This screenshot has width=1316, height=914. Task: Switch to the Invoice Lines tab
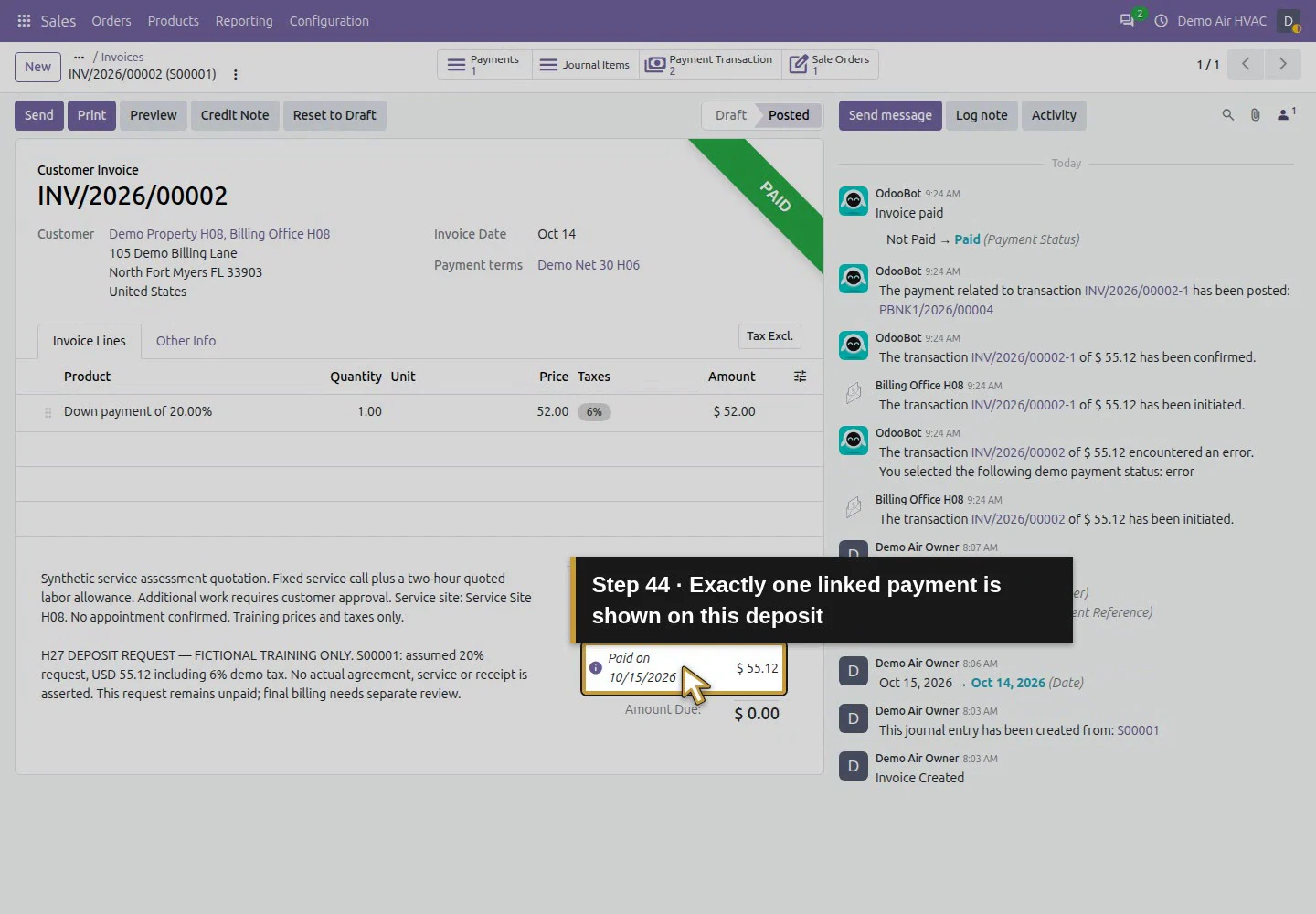[x=90, y=341]
